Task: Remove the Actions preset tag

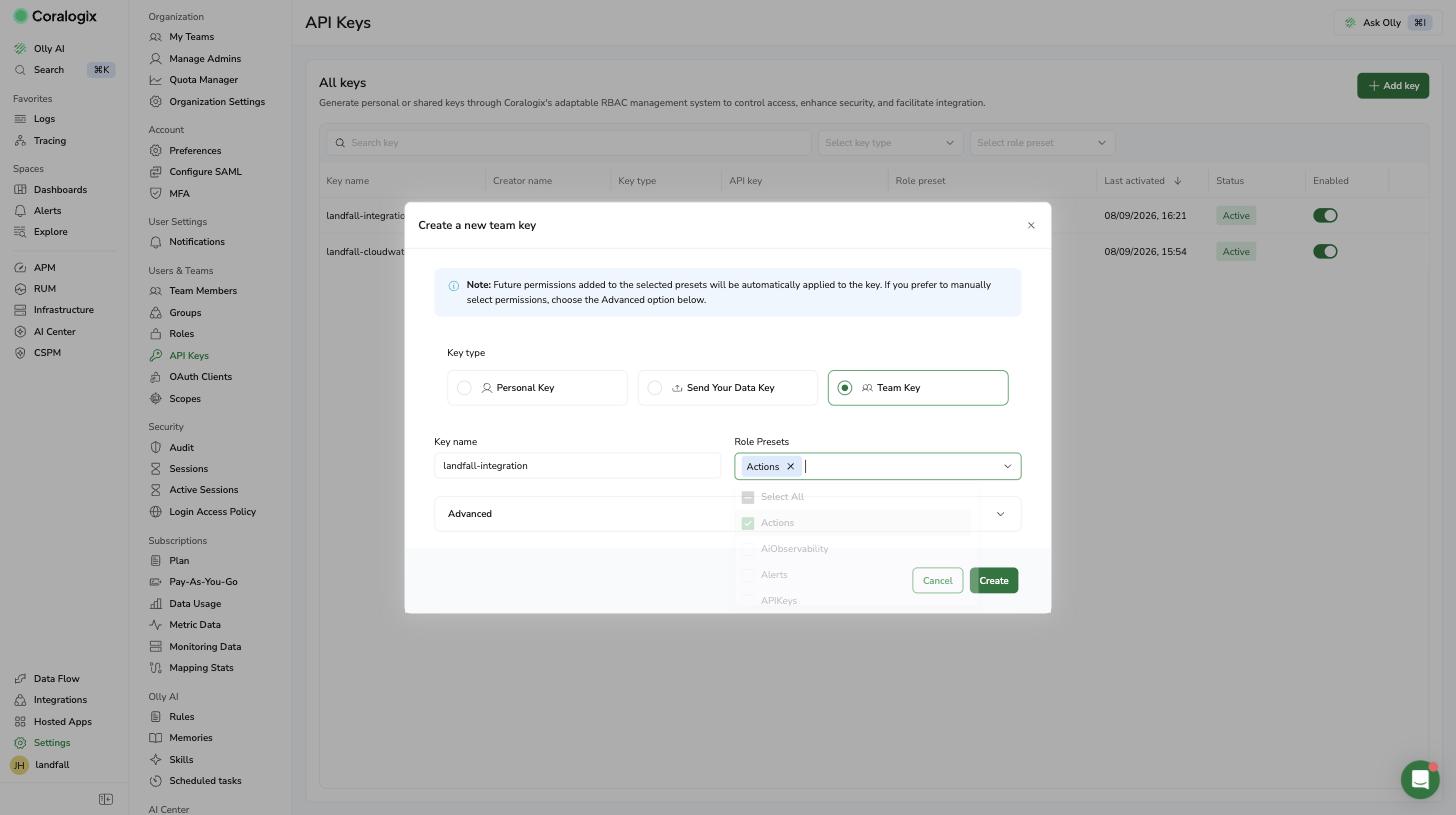Action: (x=790, y=467)
